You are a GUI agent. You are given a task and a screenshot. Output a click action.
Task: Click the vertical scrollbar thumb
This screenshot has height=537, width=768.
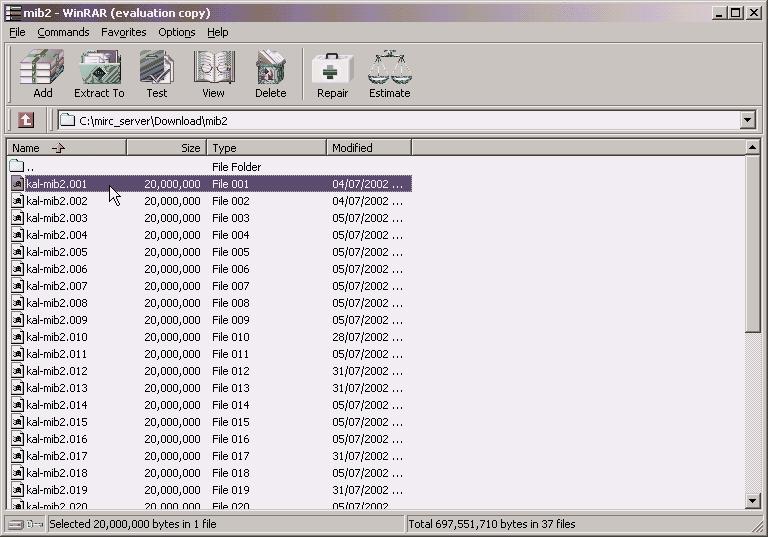coord(753,244)
